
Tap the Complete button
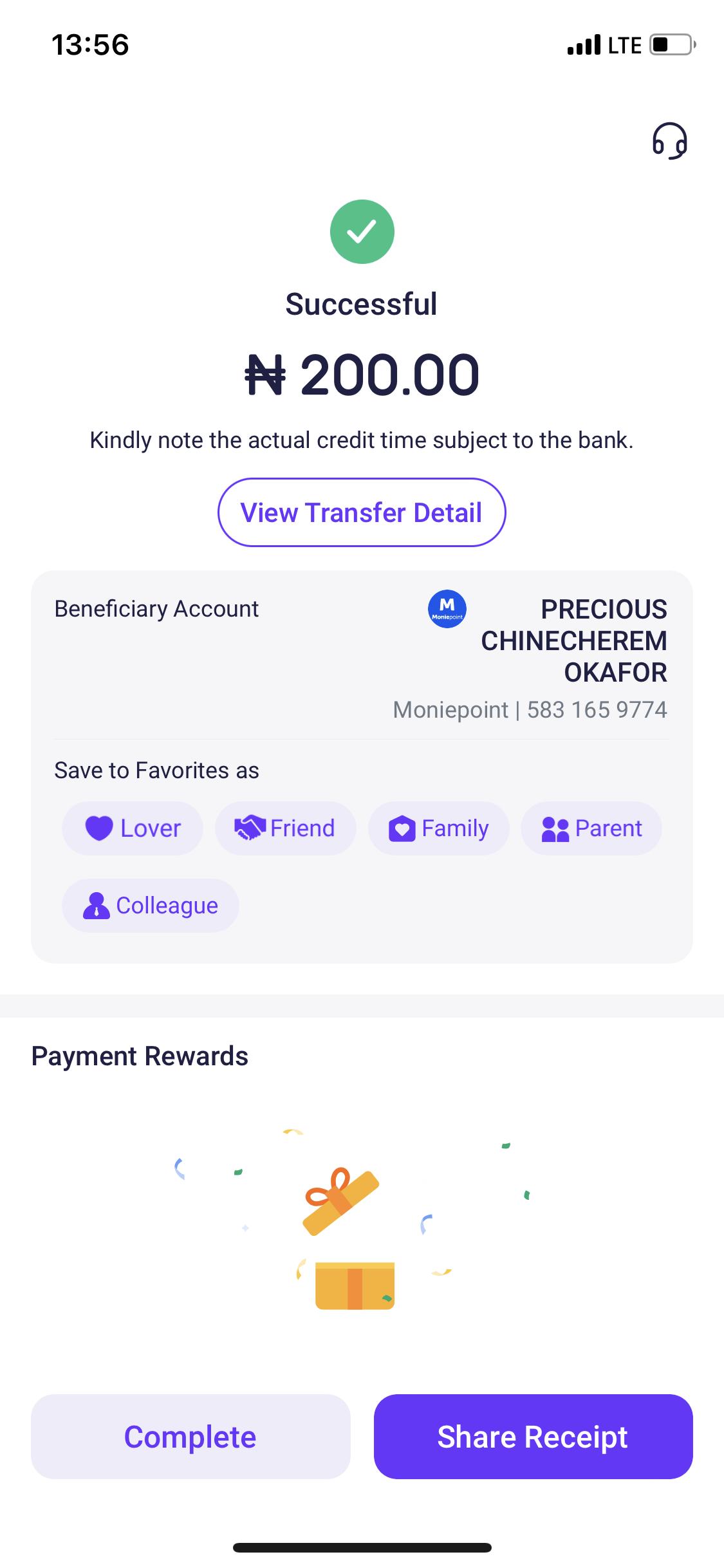(190, 1437)
